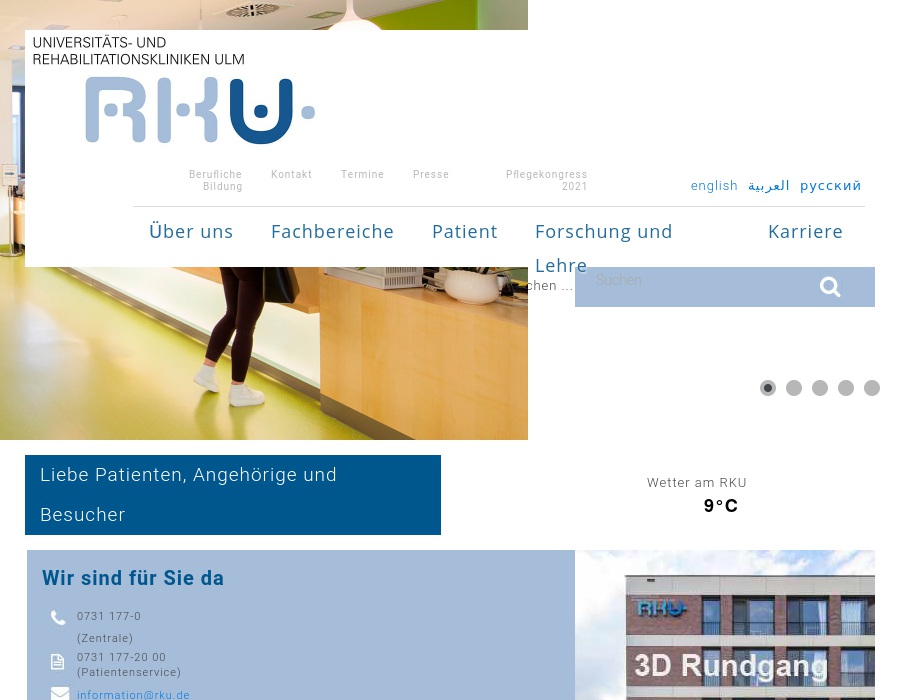Viewport: 900px width, 700px height.
Task: Click the fax icon beside the Patientenservice number
Action: tap(58, 661)
